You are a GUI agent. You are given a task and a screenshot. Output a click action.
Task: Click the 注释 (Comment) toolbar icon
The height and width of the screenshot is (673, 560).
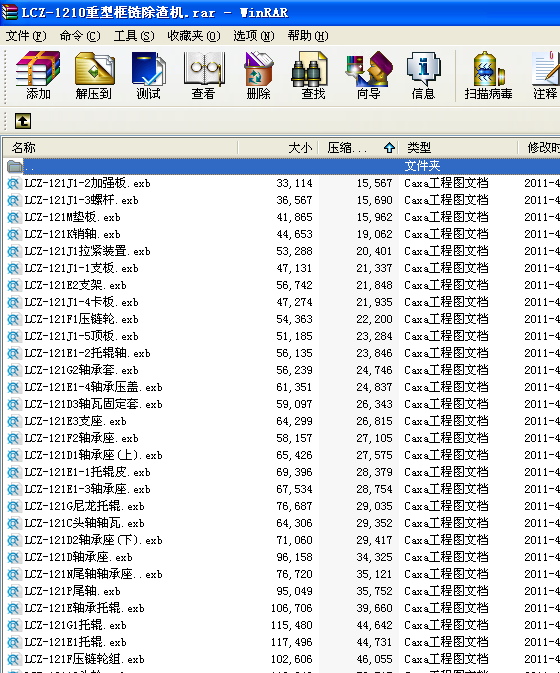coord(545,76)
